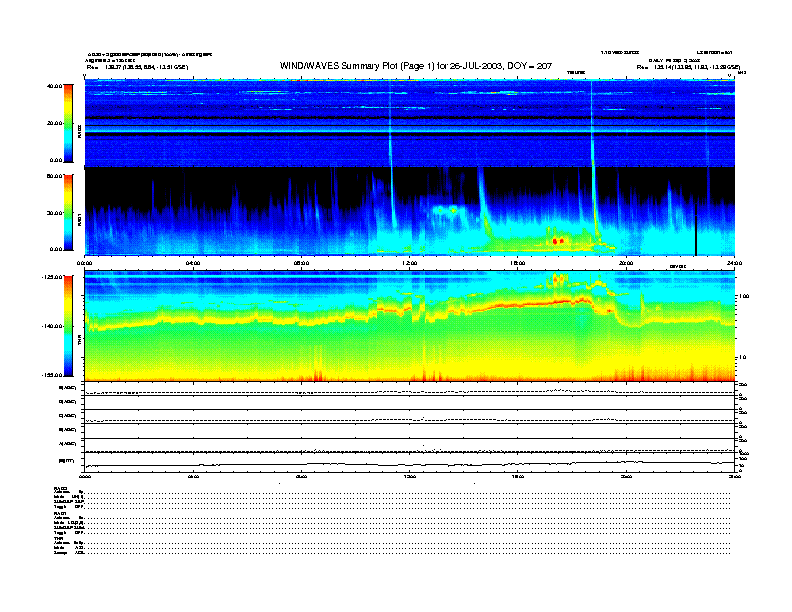This screenshot has height=612, width=792.
Task: Click the 40.00 color scale label
Action: pyautogui.click(x=54, y=86)
